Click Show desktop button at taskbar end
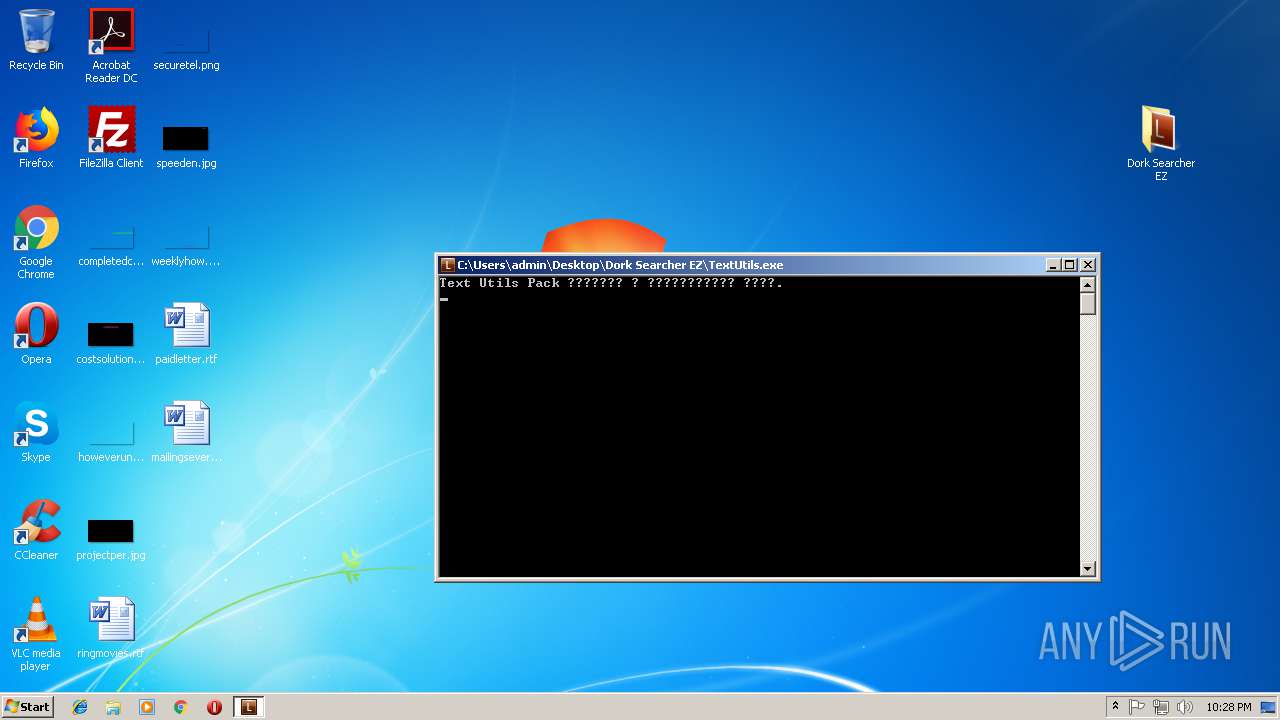 click(1270, 707)
